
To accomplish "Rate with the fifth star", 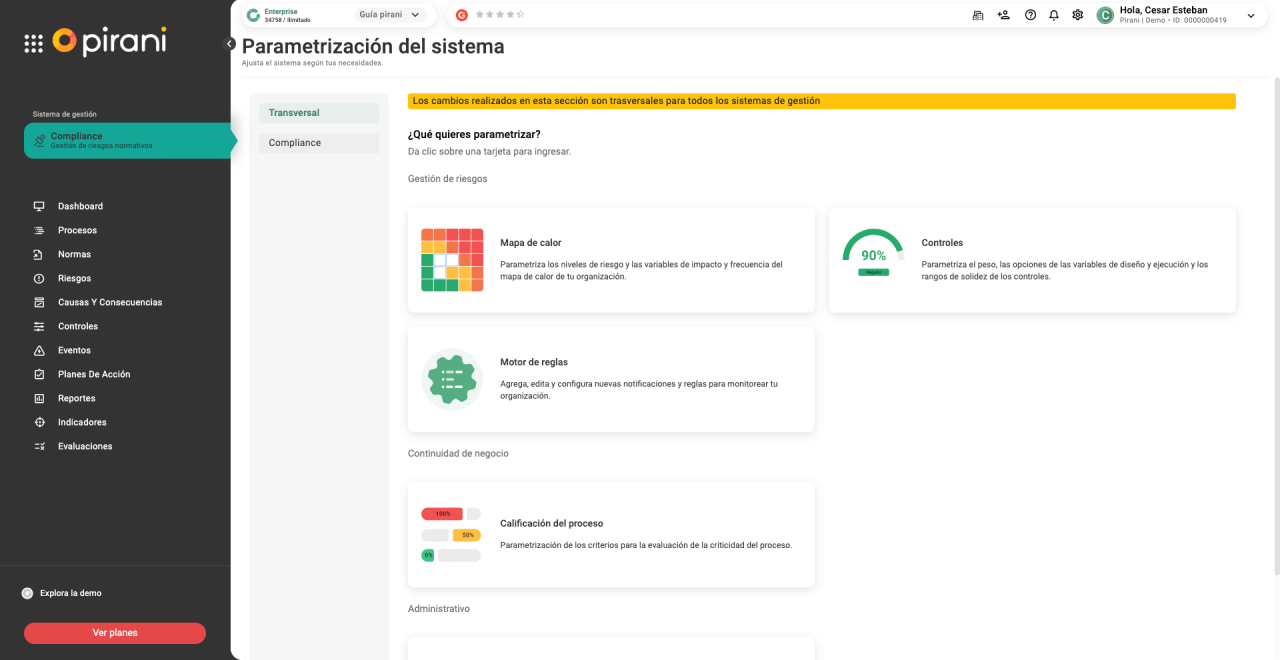I will pos(520,15).
